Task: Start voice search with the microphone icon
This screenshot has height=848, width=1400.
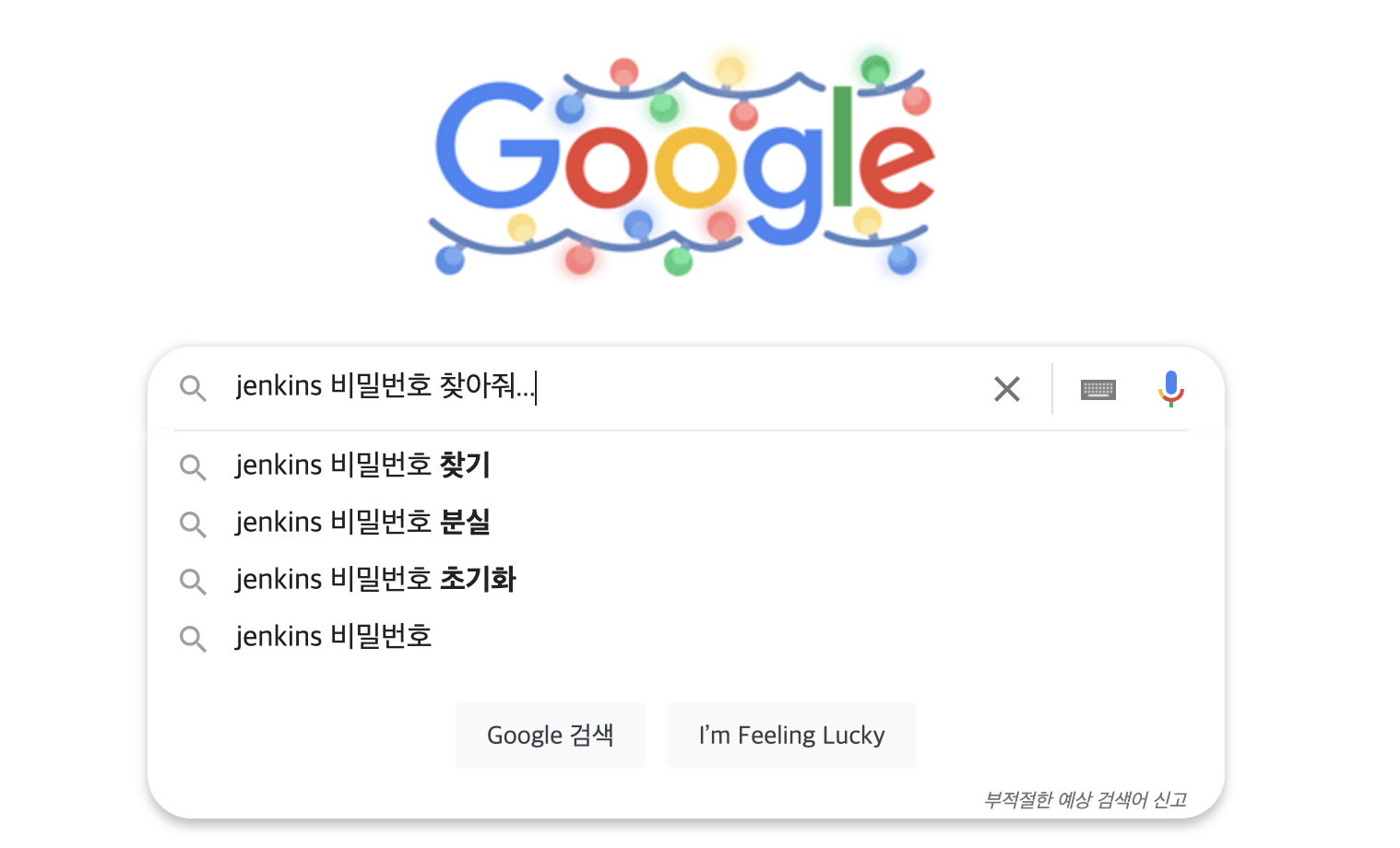Action: coord(1170,388)
